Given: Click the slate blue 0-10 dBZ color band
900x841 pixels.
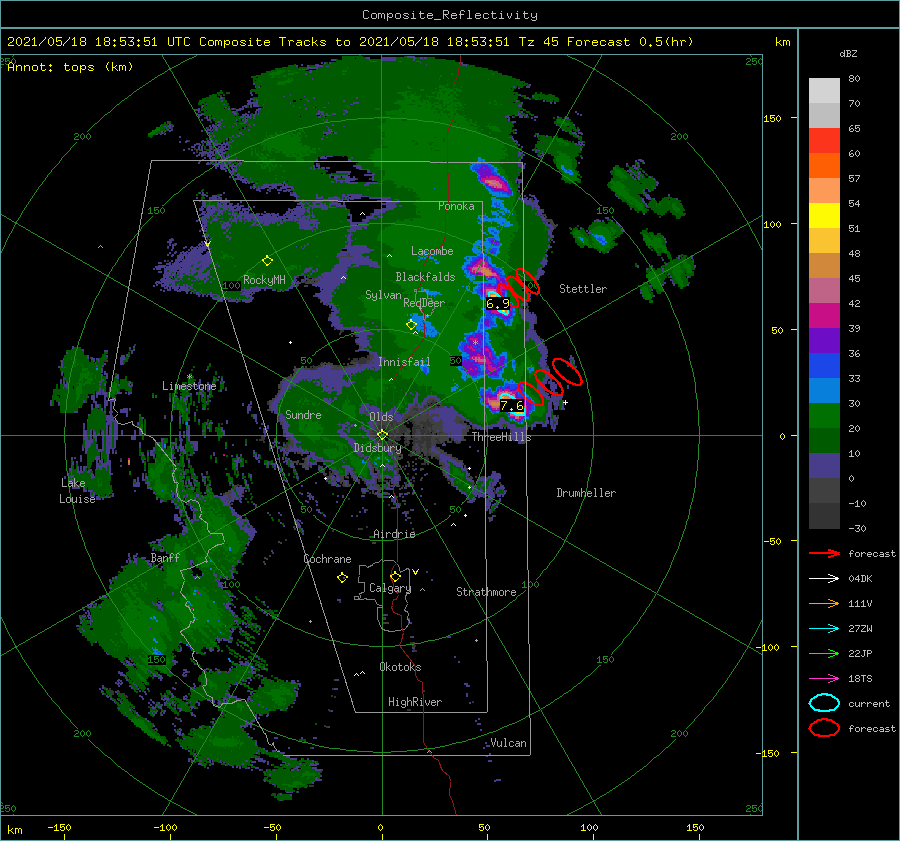Looking at the screenshot, I should click(x=824, y=466).
